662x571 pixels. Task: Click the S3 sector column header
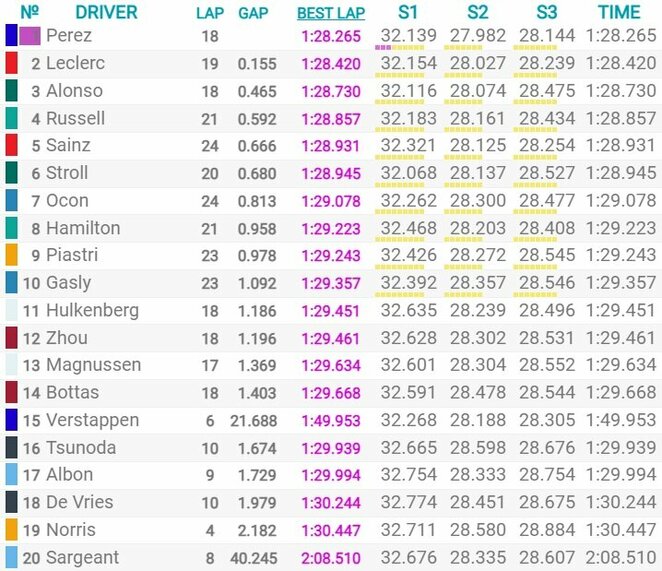[547, 13]
